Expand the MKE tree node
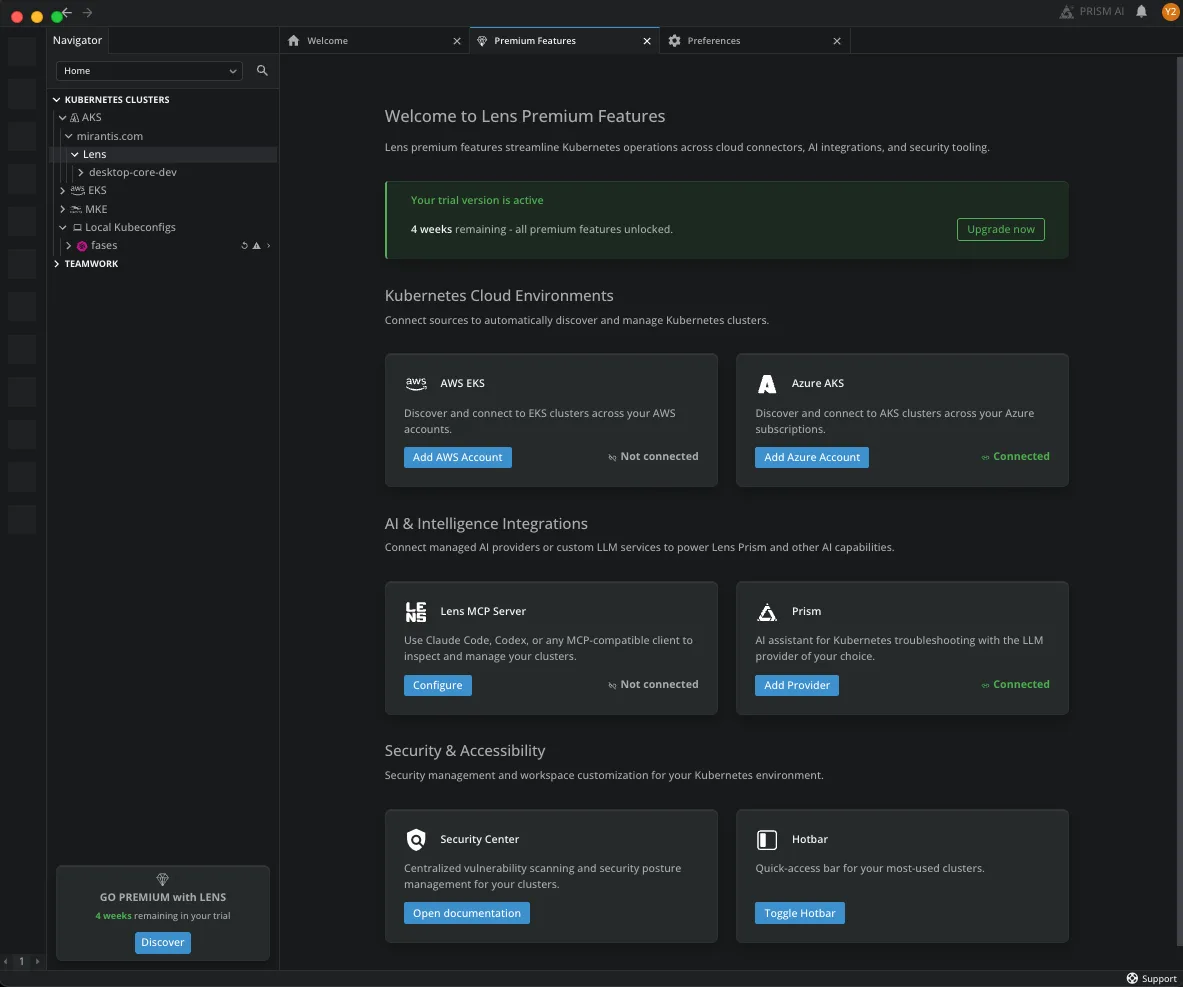The height and width of the screenshot is (987, 1183). point(63,209)
